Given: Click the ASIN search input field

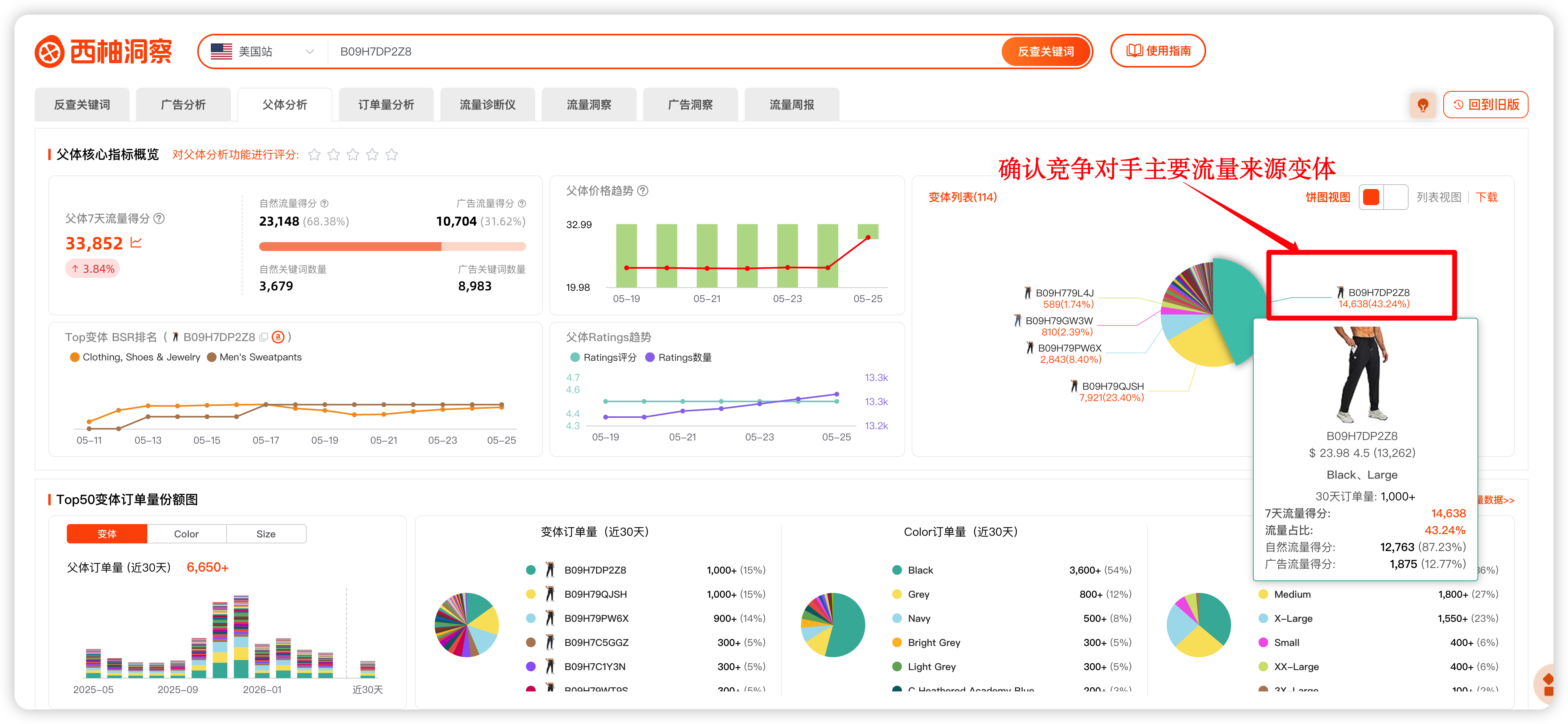Looking at the screenshot, I should click(665, 51).
